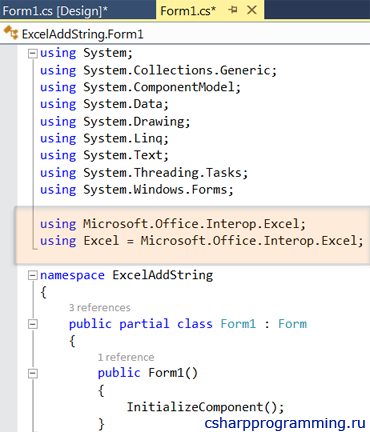370x432 pixels.
Task: Collapse the Form1 class block
Action: tap(33, 324)
